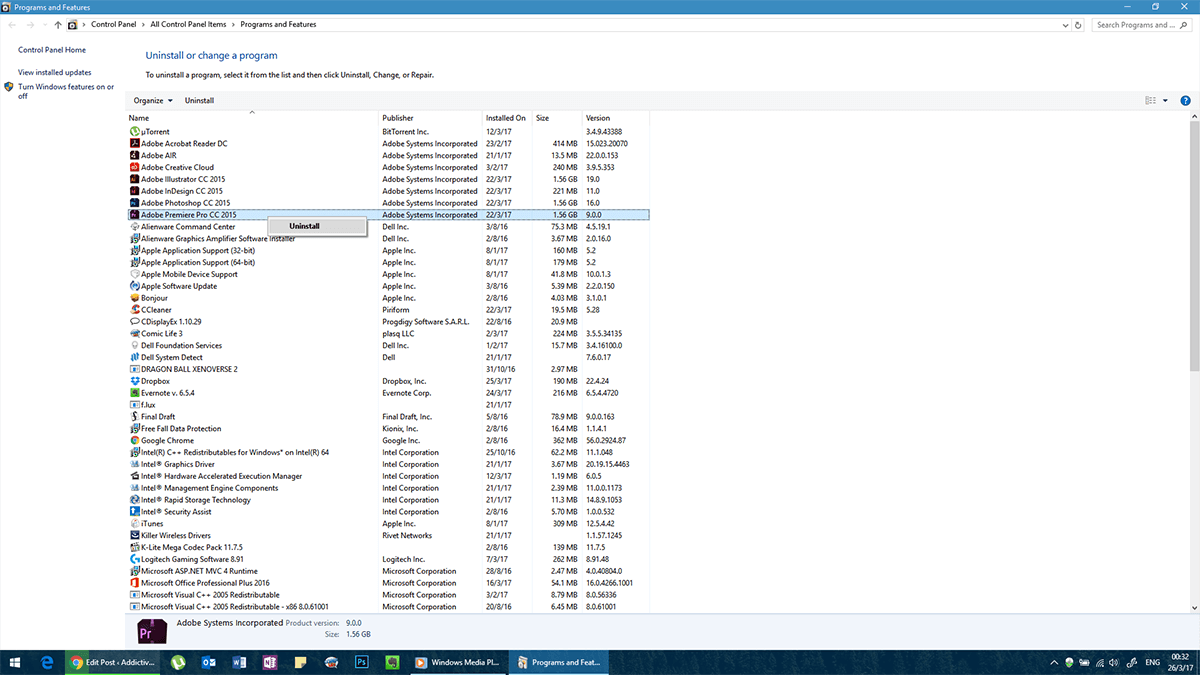Select the Killer Wireless Drivers row
Screen dimensions: 1200x675
(389, 535)
